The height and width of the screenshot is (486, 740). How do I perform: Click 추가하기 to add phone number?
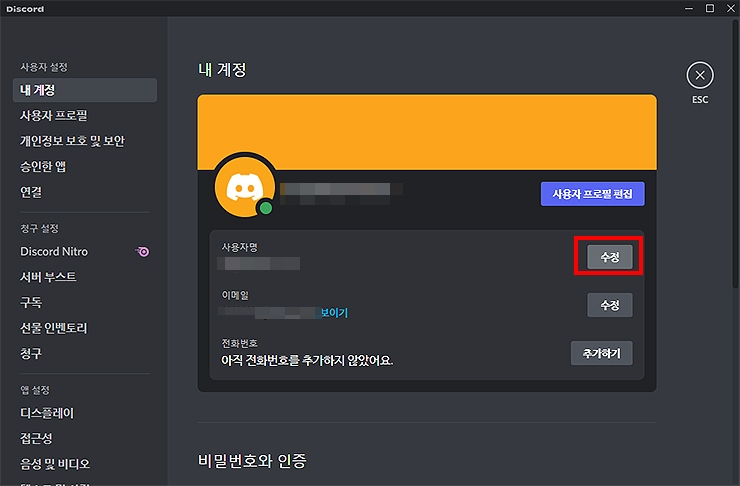pos(602,353)
